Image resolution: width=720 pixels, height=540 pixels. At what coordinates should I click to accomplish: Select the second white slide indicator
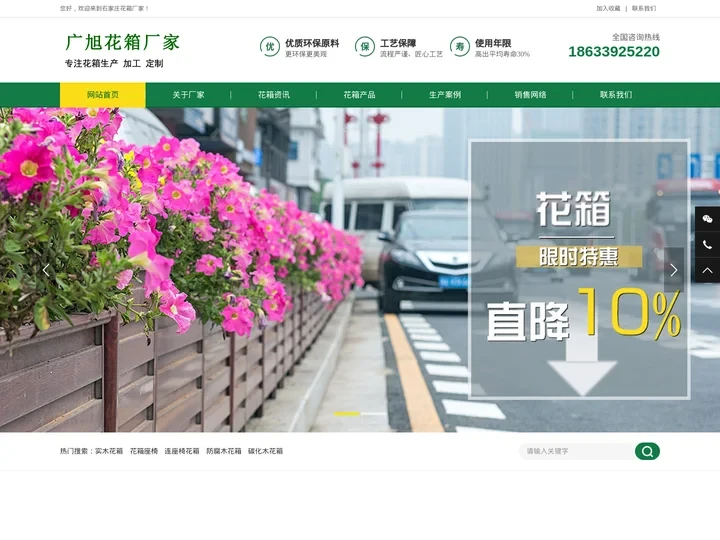click(373, 414)
